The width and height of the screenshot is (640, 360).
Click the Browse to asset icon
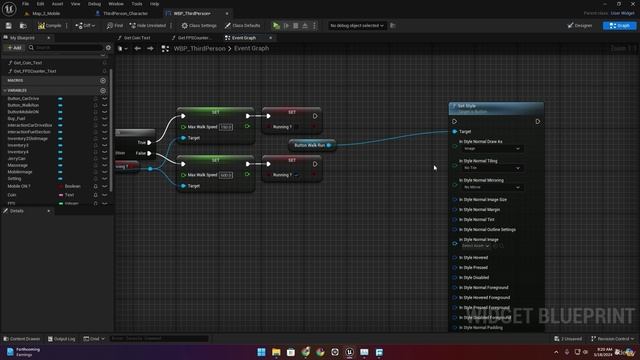23,26
